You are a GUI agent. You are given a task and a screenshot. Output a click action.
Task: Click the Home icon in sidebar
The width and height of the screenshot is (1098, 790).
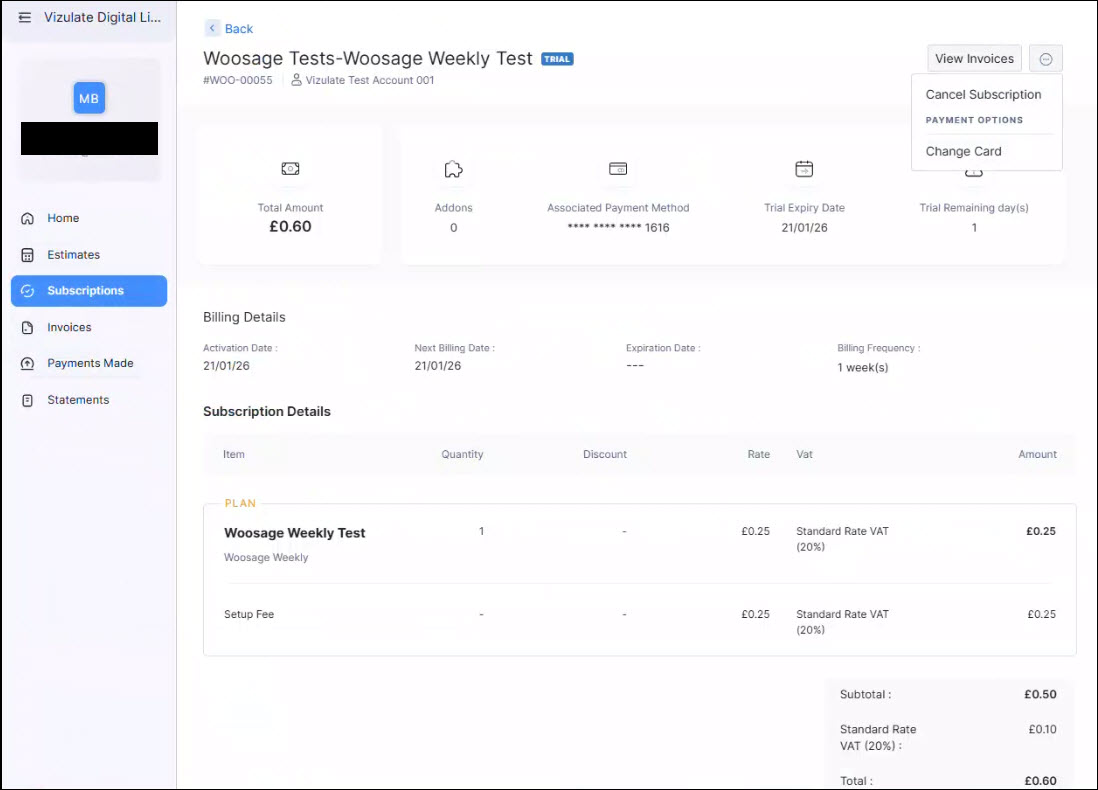click(28, 218)
